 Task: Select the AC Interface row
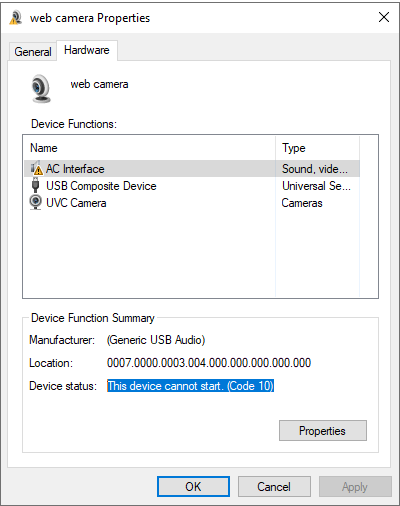pyautogui.click(x=192, y=169)
